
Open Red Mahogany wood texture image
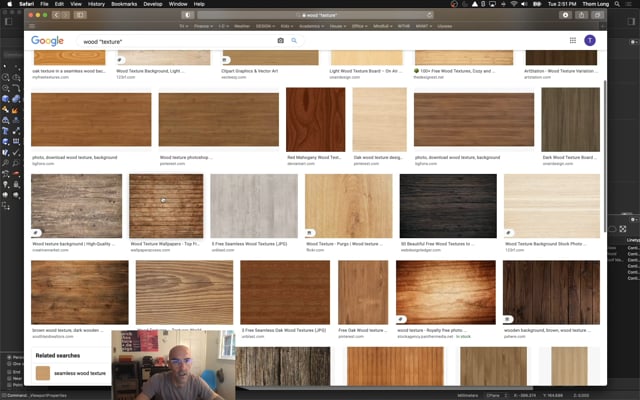pos(315,119)
